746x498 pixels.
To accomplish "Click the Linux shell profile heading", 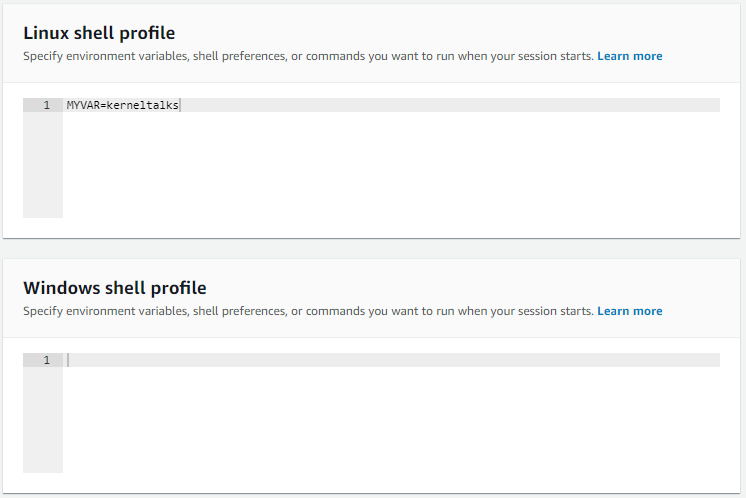I will [x=99, y=33].
